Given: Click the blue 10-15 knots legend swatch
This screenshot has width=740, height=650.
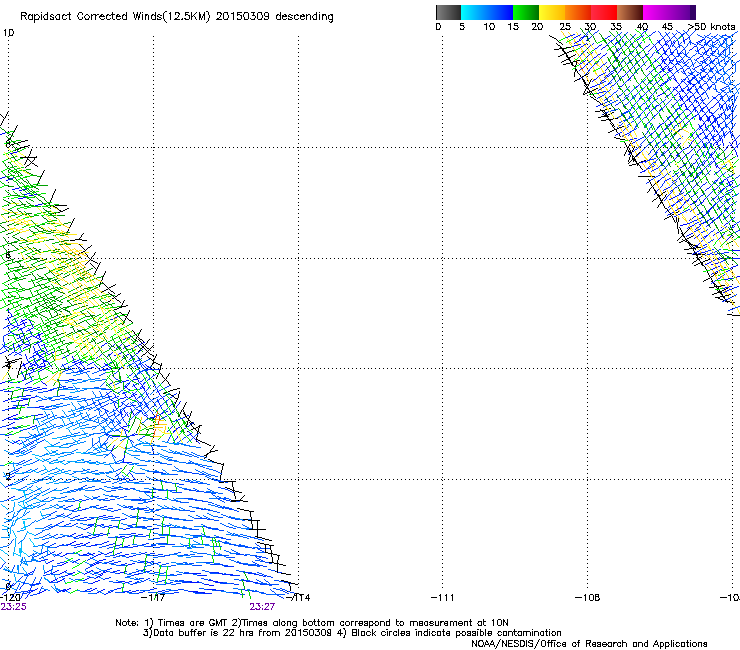Looking at the screenshot, I should (500, 12).
